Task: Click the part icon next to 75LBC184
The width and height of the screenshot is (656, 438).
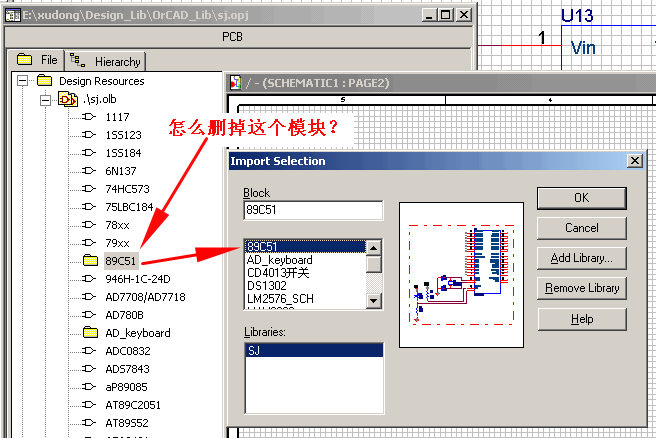Action: click(x=89, y=207)
